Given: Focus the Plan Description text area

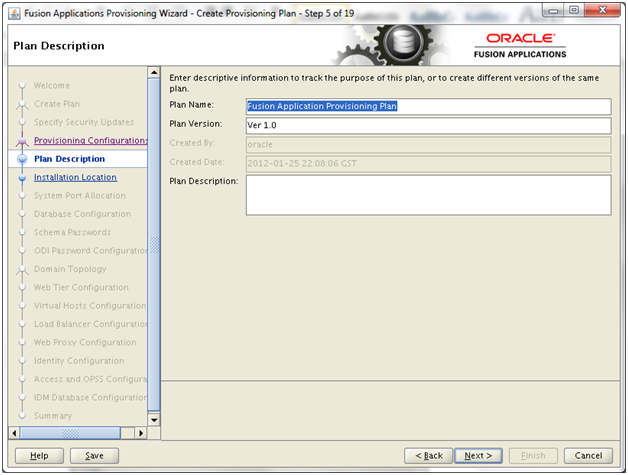Looking at the screenshot, I should point(429,195).
